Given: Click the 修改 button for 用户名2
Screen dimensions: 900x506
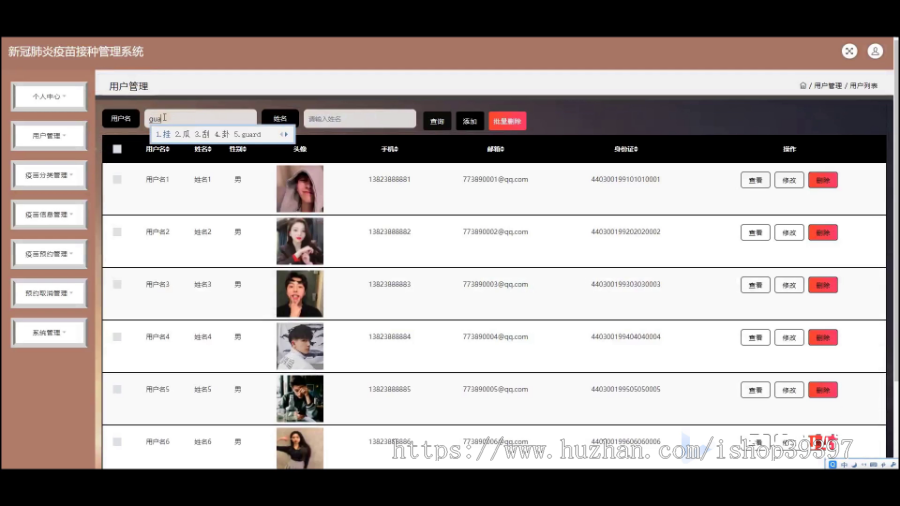Looking at the screenshot, I should (x=789, y=232).
